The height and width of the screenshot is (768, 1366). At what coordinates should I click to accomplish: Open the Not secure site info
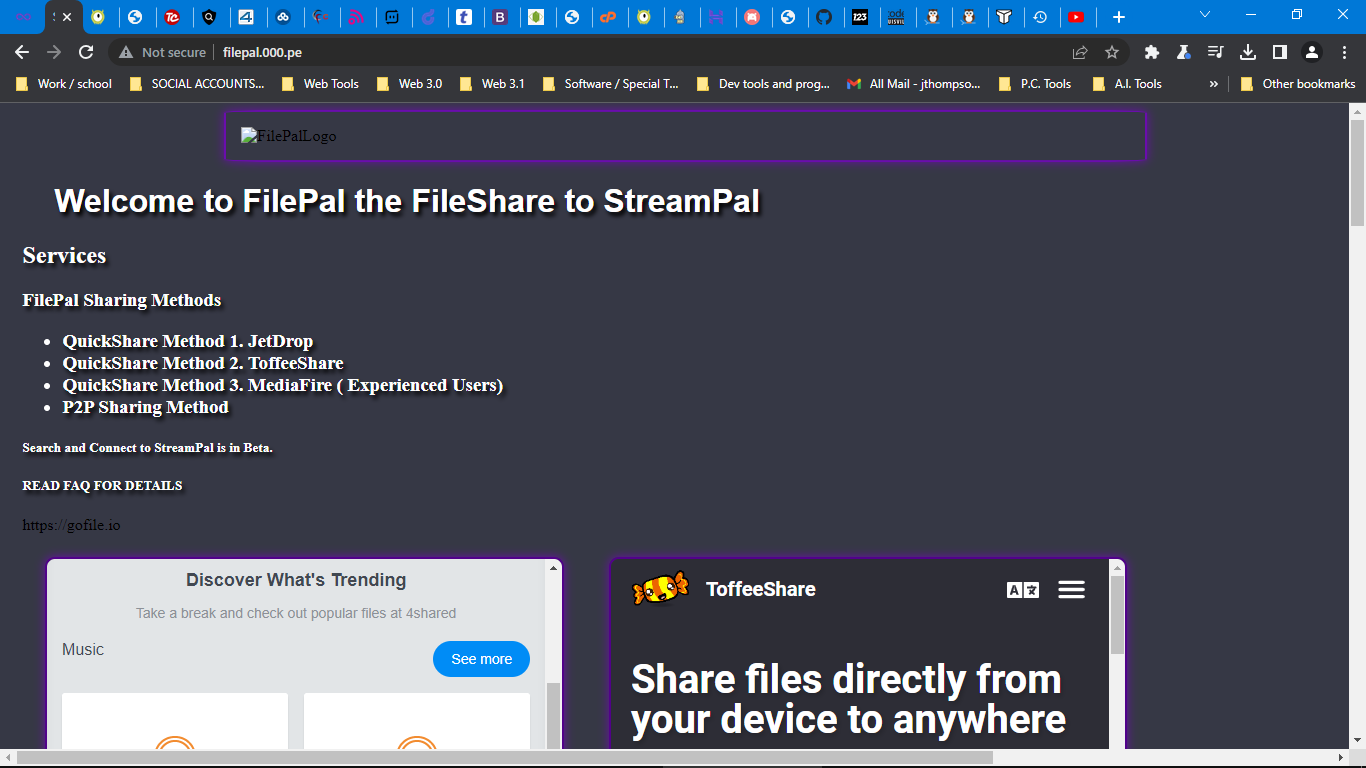coord(162,52)
